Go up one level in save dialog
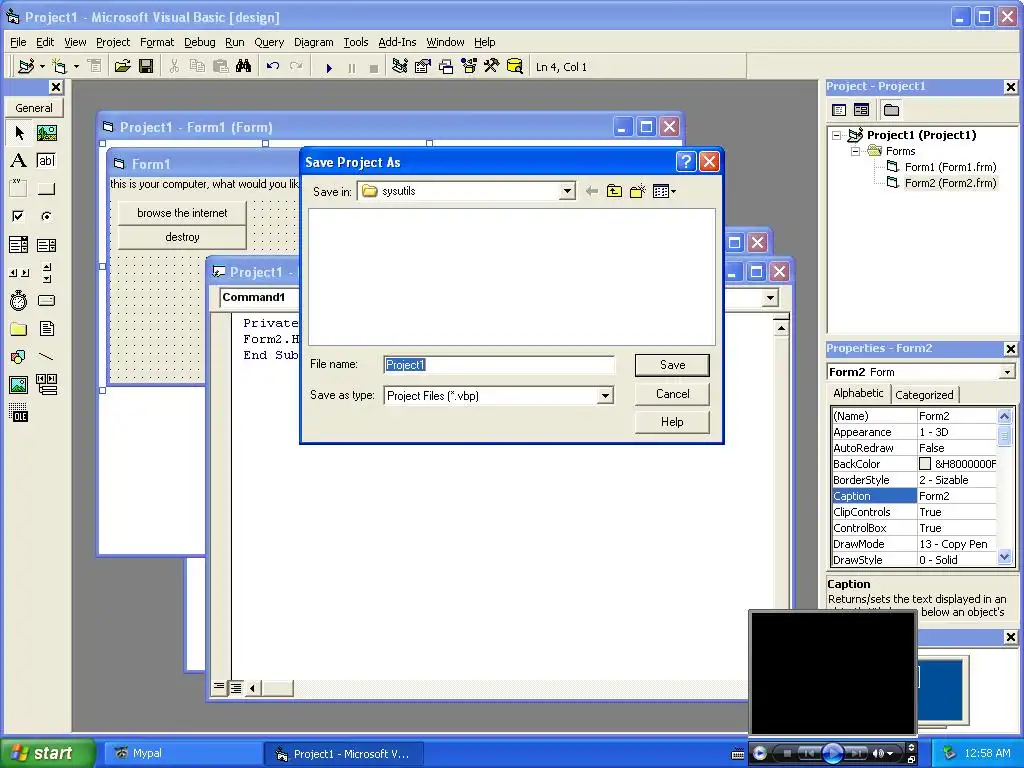The width and height of the screenshot is (1024, 768). [614, 191]
